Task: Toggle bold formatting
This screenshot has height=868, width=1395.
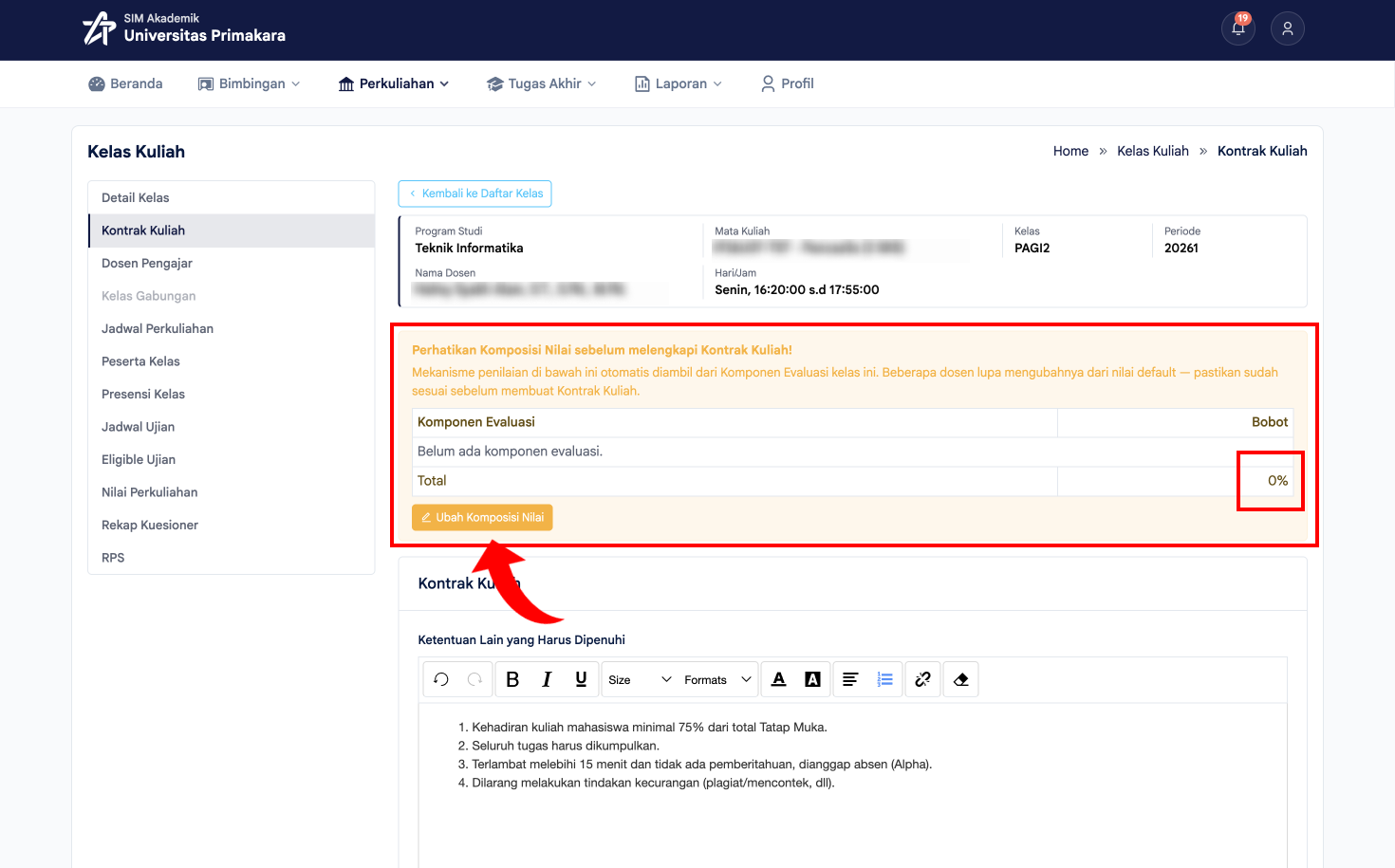Action: pyautogui.click(x=512, y=679)
